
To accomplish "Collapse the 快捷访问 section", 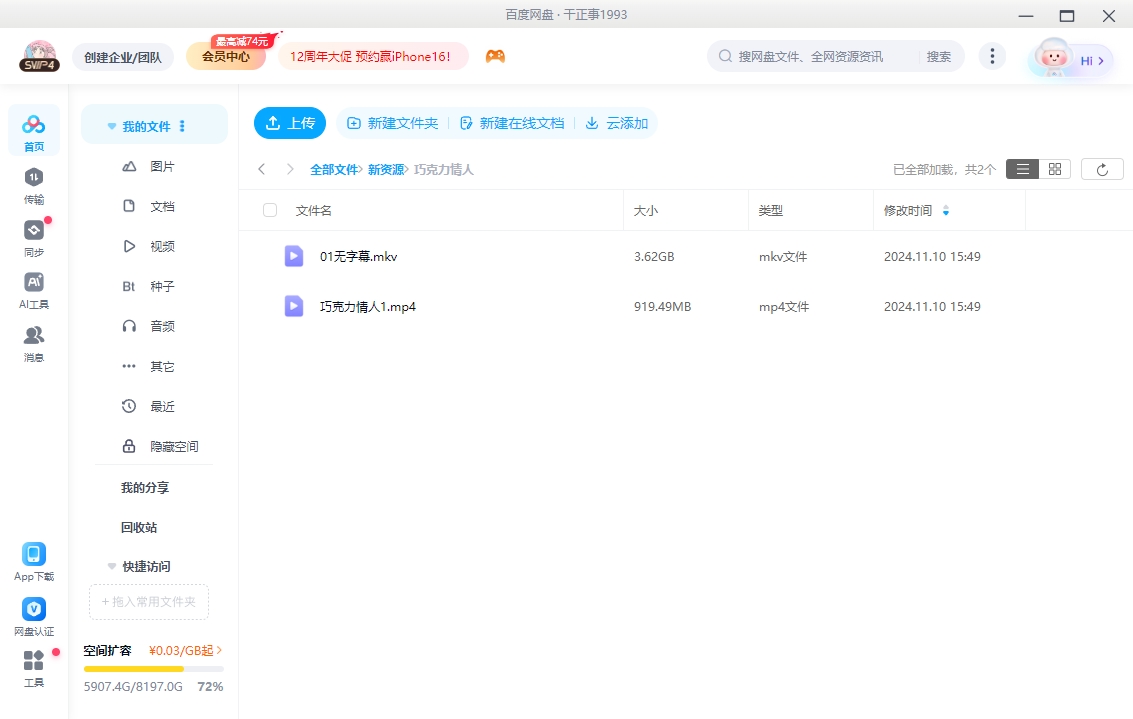I will click(111, 566).
